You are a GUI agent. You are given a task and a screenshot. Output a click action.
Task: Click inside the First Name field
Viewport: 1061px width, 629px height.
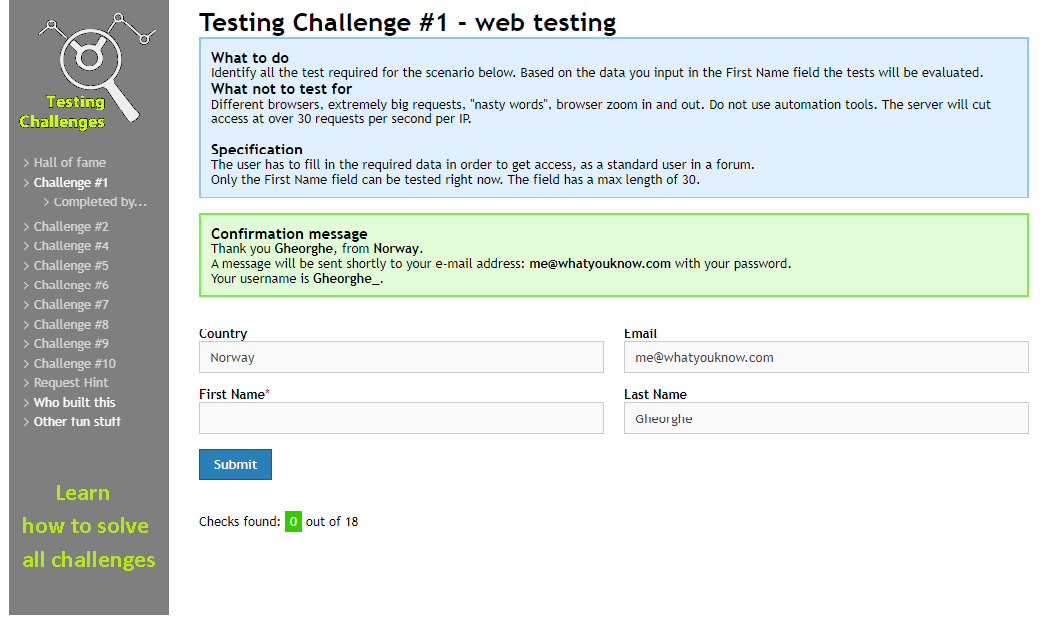(x=400, y=417)
